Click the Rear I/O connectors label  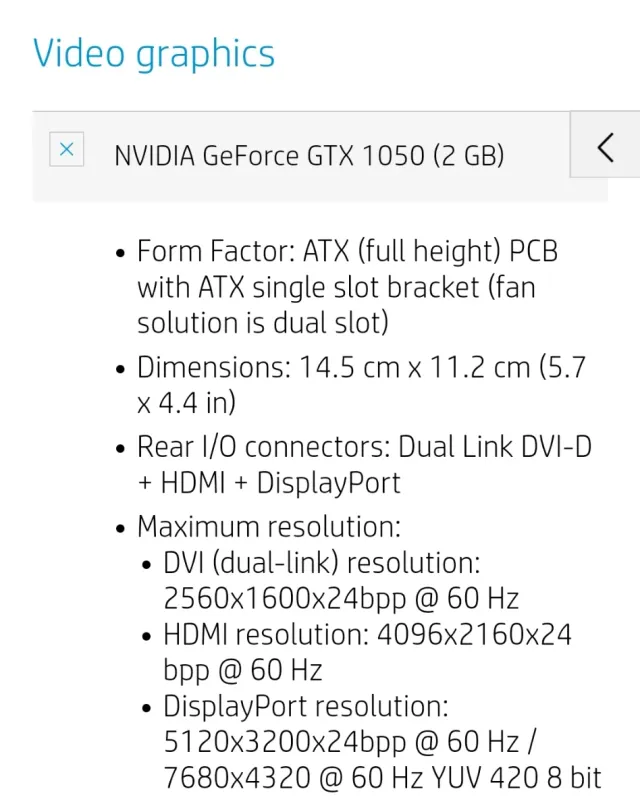[x=263, y=446]
